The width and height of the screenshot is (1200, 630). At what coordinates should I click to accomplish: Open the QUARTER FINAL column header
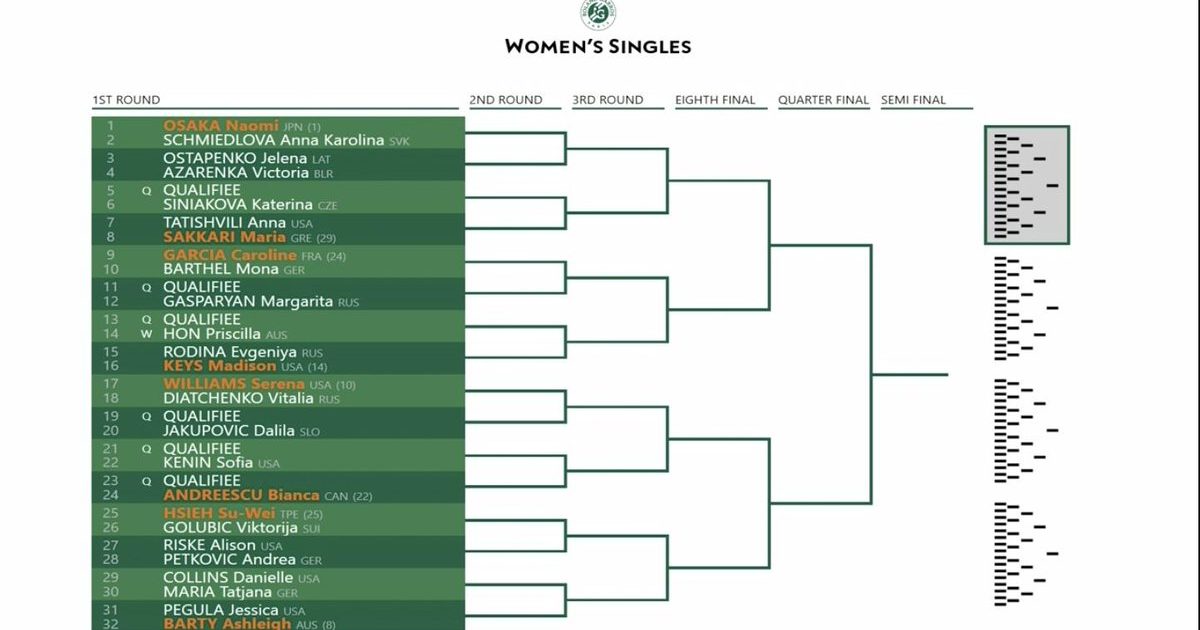coord(824,100)
